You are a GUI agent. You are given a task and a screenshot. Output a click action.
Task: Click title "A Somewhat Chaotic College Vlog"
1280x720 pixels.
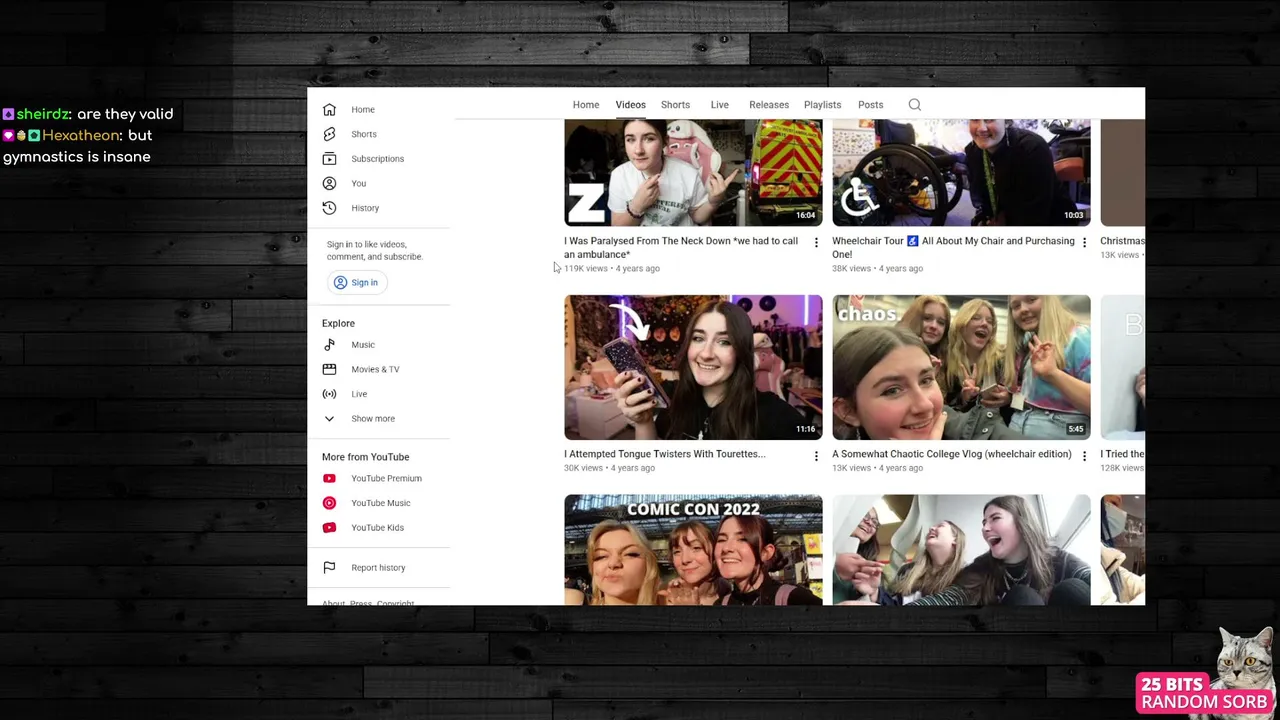pyautogui.click(x=951, y=454)
